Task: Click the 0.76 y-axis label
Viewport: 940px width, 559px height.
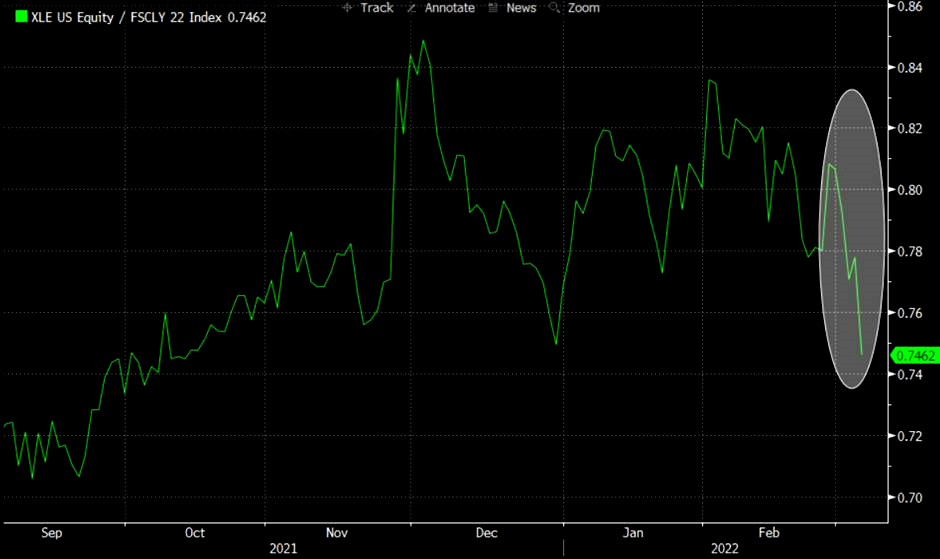Action: (x=909, y=313)
